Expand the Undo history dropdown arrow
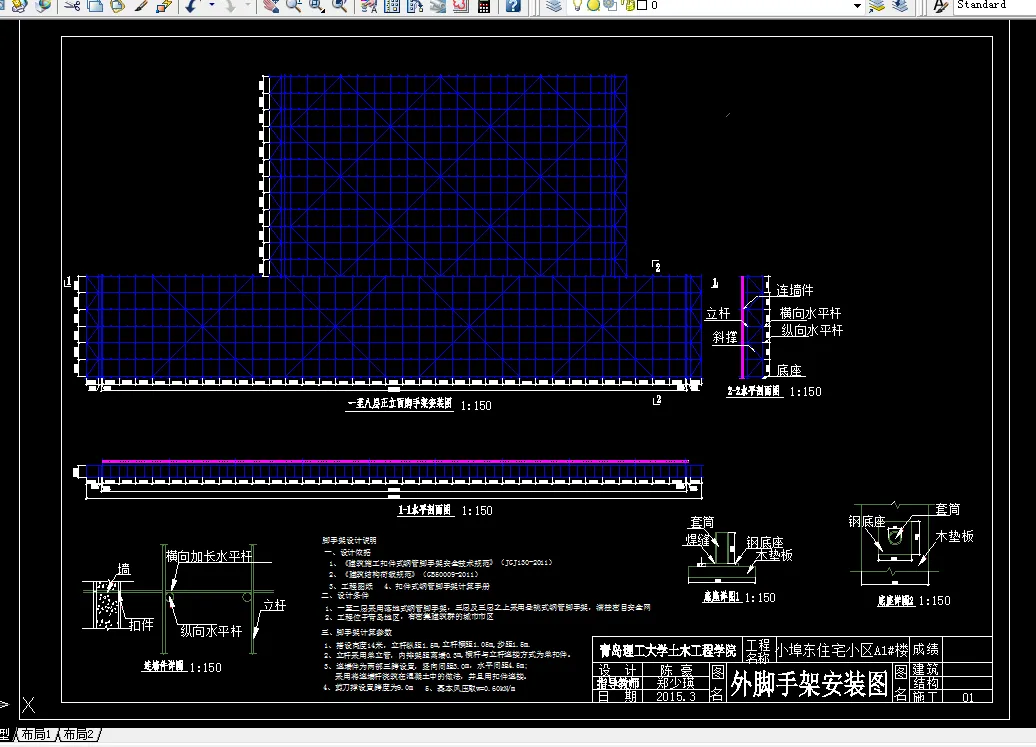The width and height of the screenshot is (1036, 747). click(x=211, y=6)
